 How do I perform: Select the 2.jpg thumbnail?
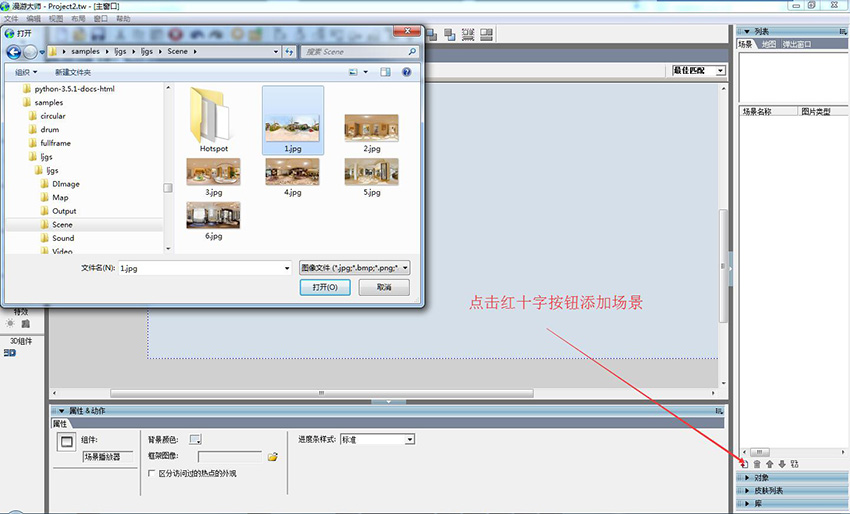tap(371, 133)
